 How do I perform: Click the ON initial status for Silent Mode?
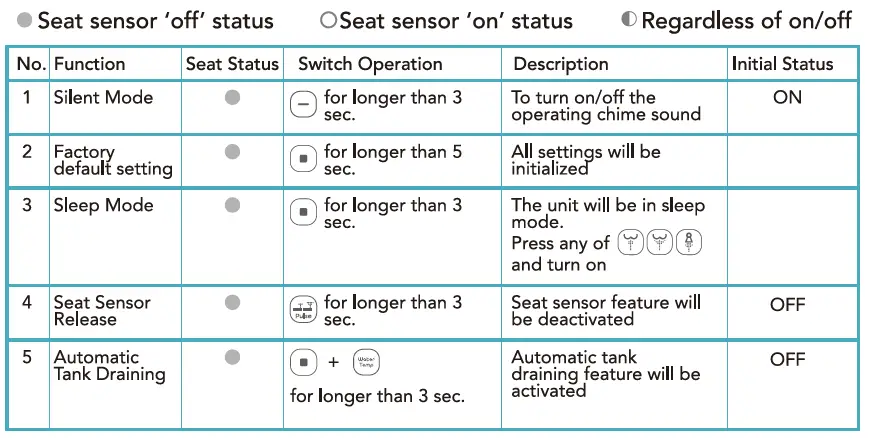pos(787,98)
